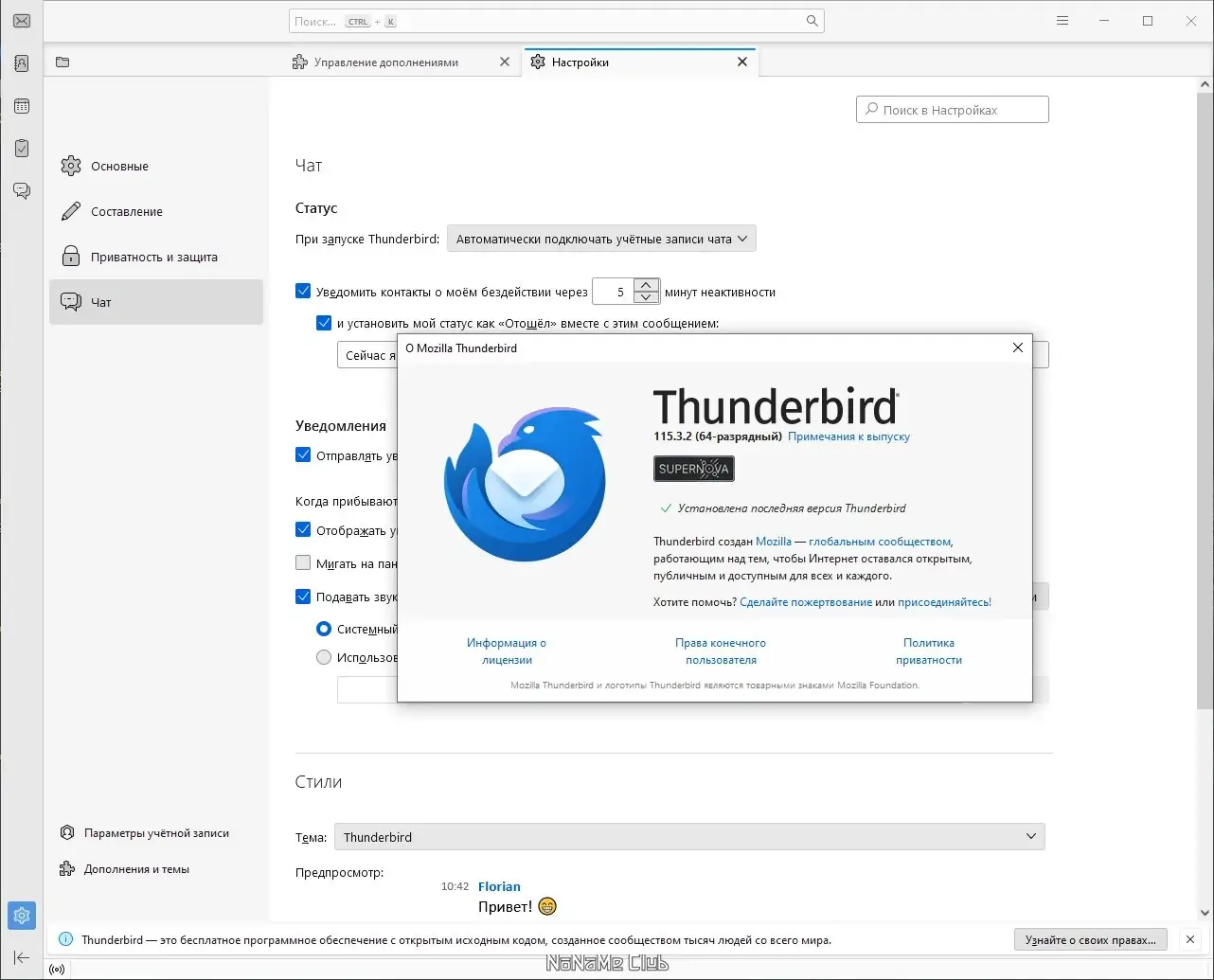Click the Узнайте о своих правах button

point(1090,940)
